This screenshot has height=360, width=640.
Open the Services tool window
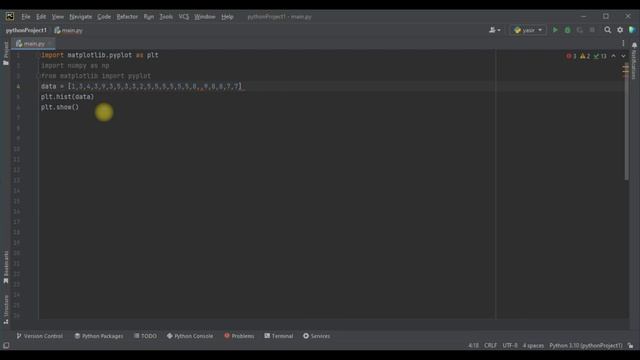point(316,336)
